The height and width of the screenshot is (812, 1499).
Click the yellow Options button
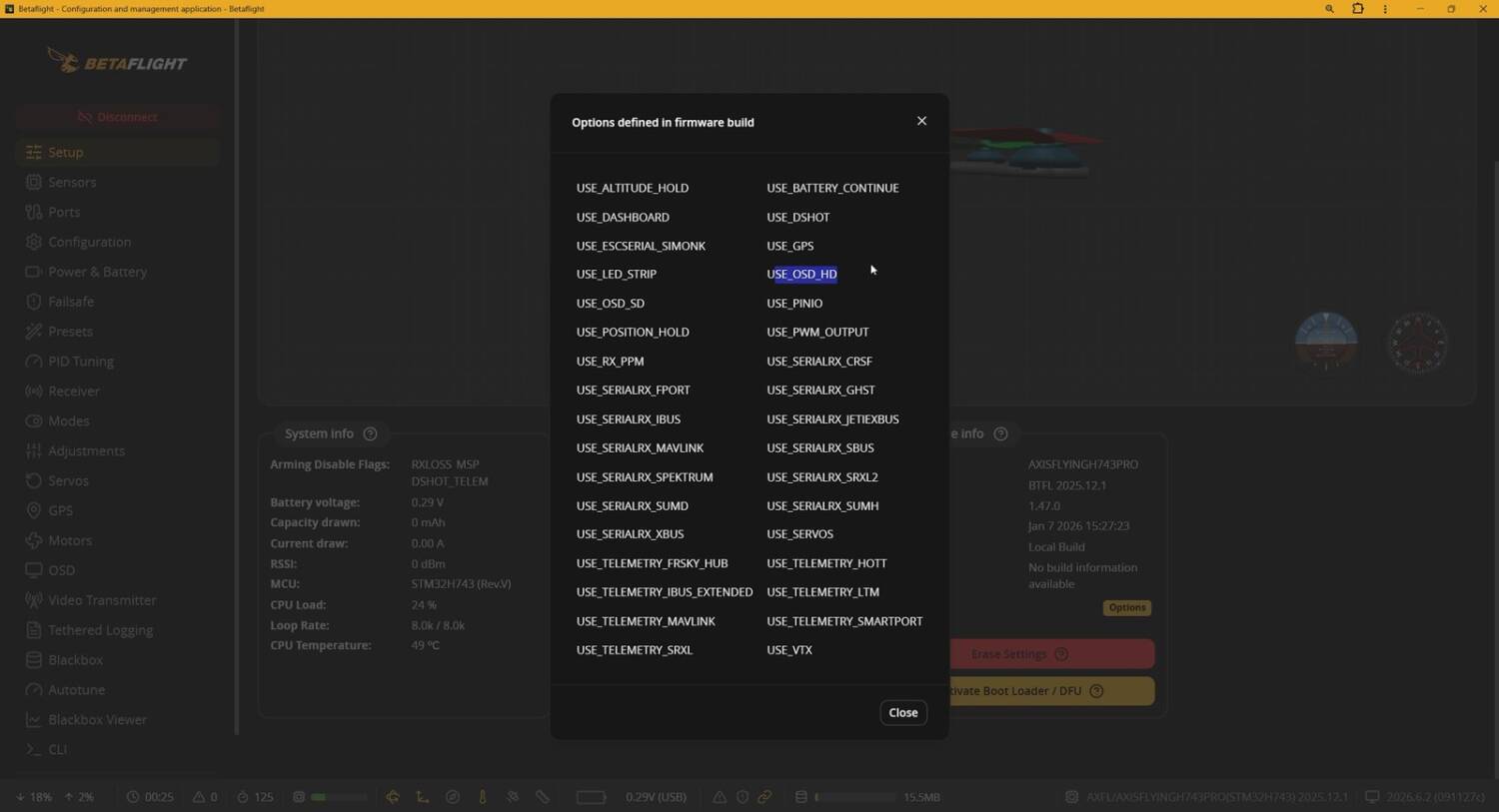pos(1127,607)
